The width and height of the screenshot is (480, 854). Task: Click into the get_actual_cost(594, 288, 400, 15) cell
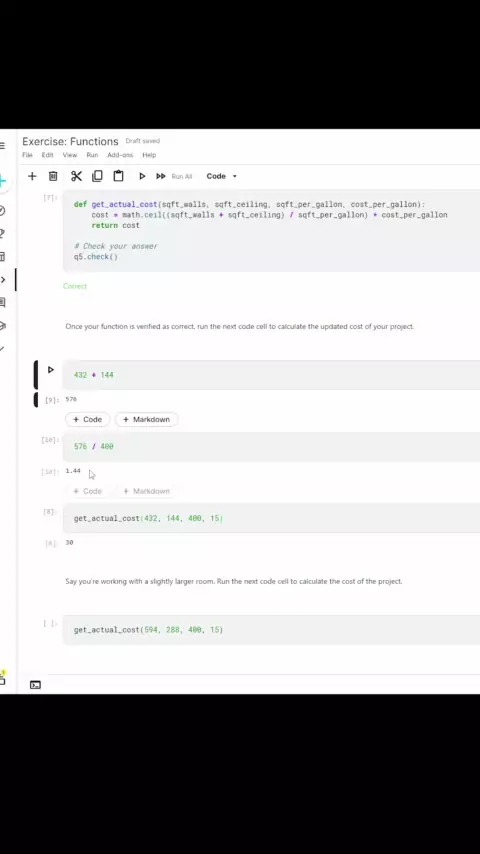pyautogui.click(x=271, y=630)
